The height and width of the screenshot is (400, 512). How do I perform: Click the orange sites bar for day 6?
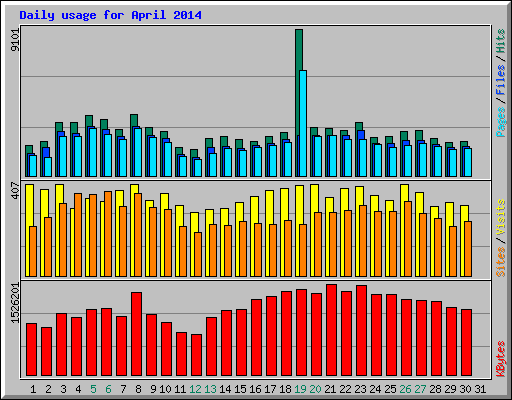point(108,234)
